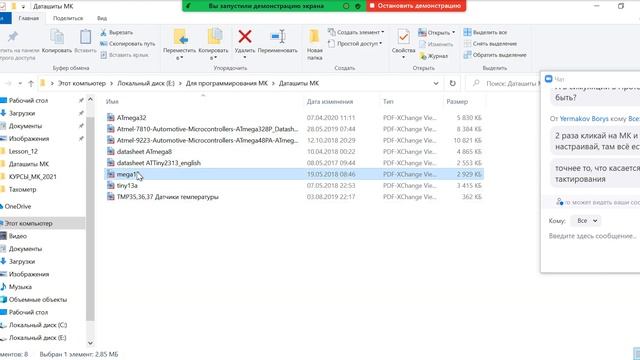The image size is (640, 360).
Task: Expand the address bar history dropdown
Action: [436, 83]
